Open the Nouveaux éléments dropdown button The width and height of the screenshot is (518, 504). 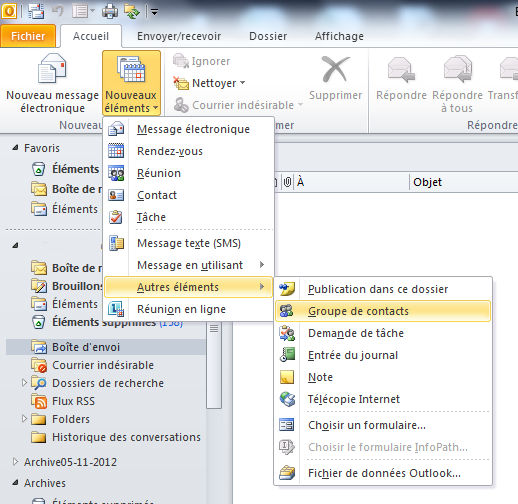click(x=131, y=83)
